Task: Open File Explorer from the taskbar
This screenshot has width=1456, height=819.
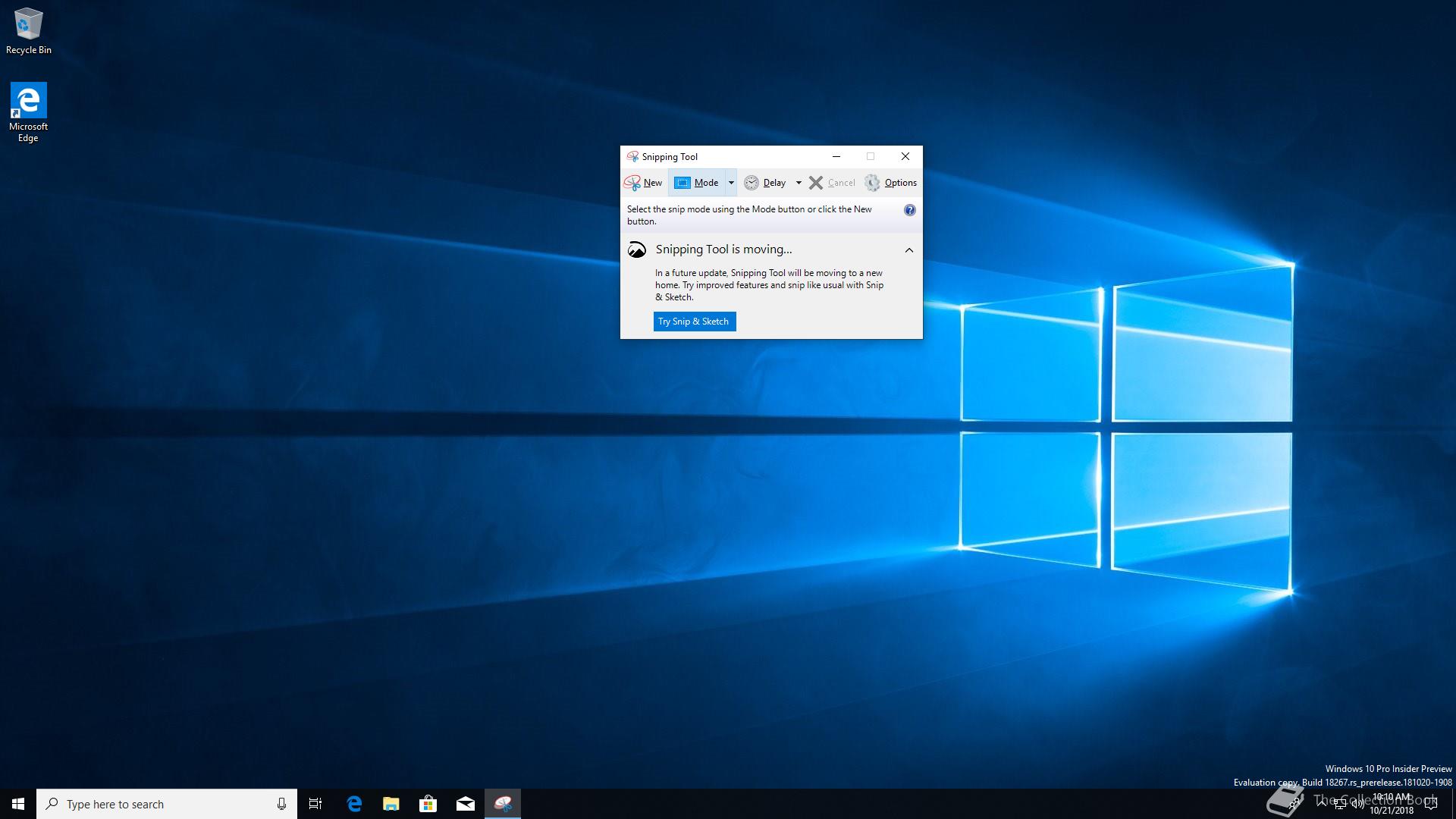Action: click(391, 804)
